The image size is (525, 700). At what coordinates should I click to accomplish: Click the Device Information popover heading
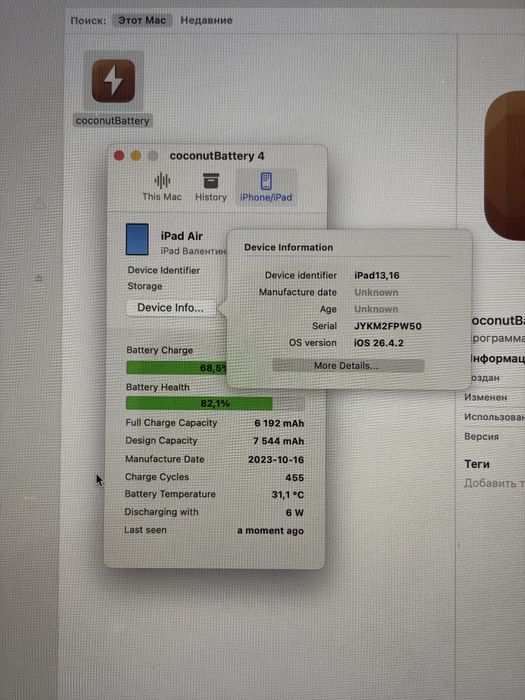point(288,247)
